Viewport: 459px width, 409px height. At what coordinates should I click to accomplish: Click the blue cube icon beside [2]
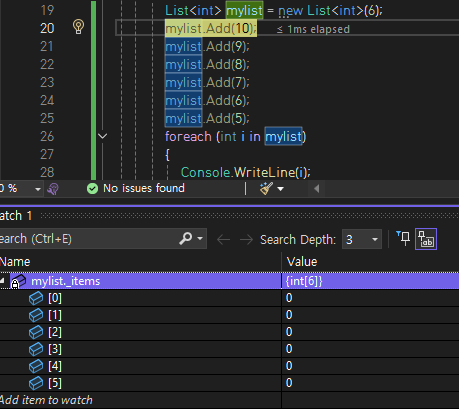point(36,332)
